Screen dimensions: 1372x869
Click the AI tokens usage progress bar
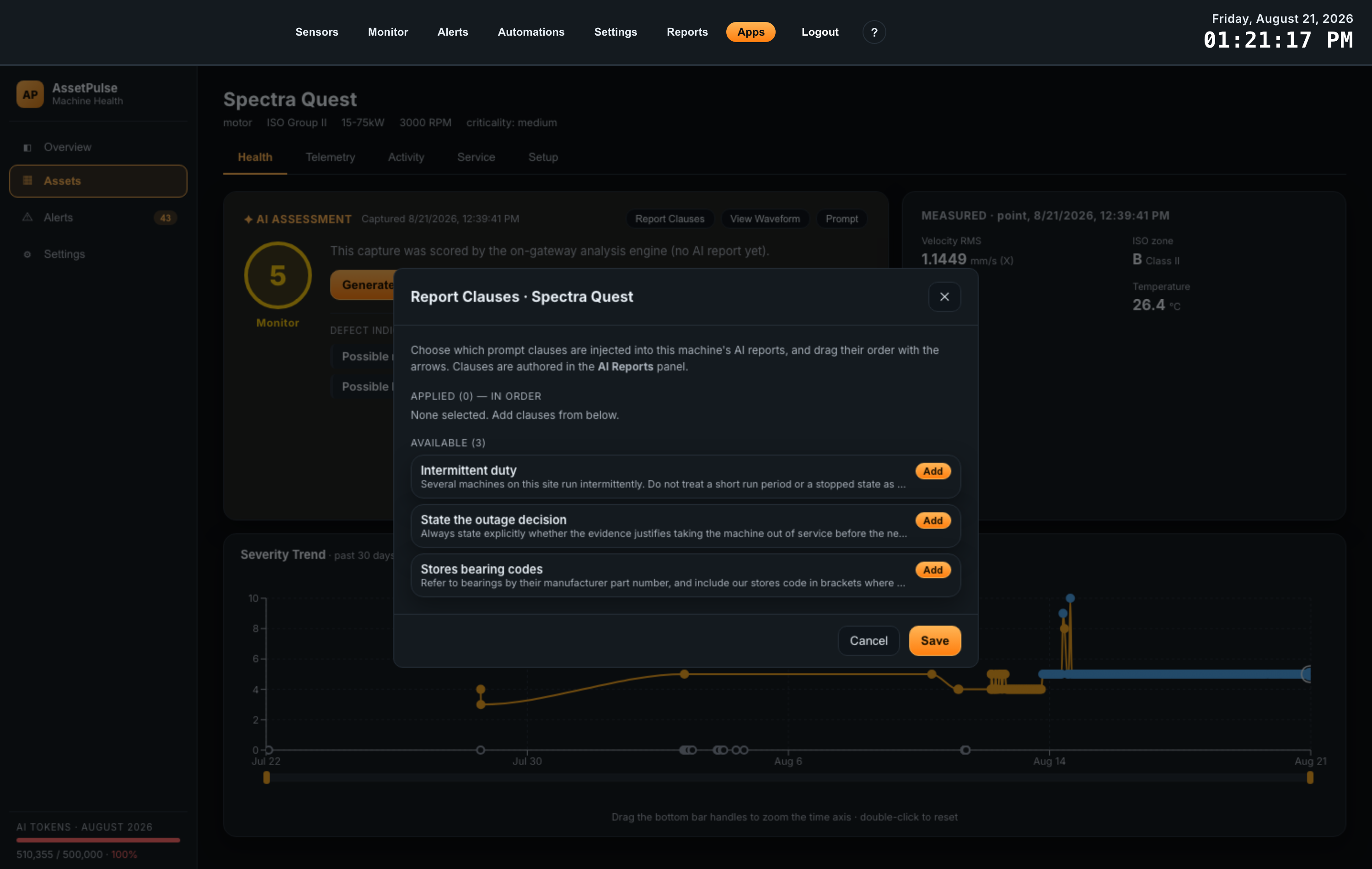point(98,840)
